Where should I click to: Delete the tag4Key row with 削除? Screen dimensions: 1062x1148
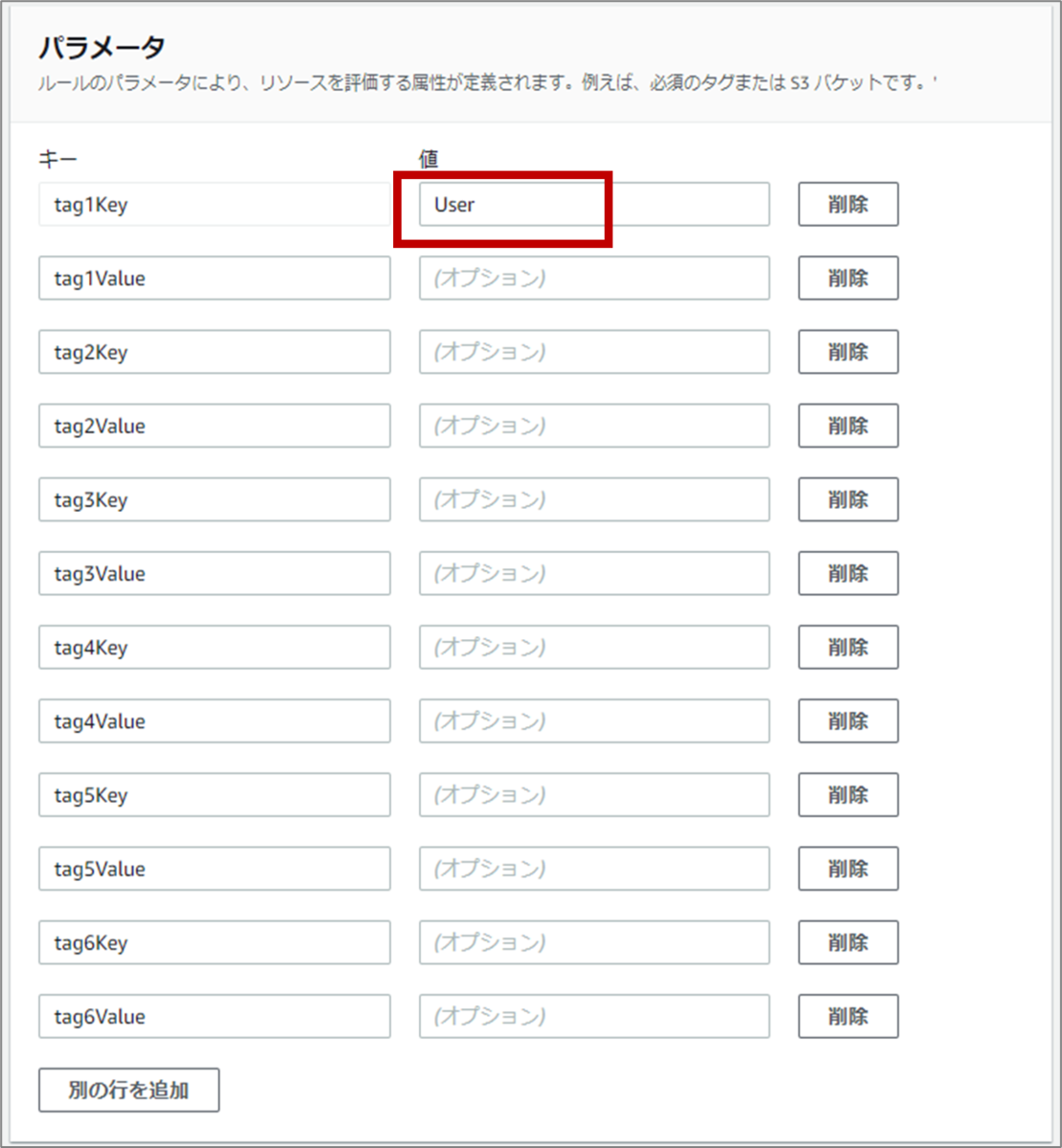click(849, 648)
